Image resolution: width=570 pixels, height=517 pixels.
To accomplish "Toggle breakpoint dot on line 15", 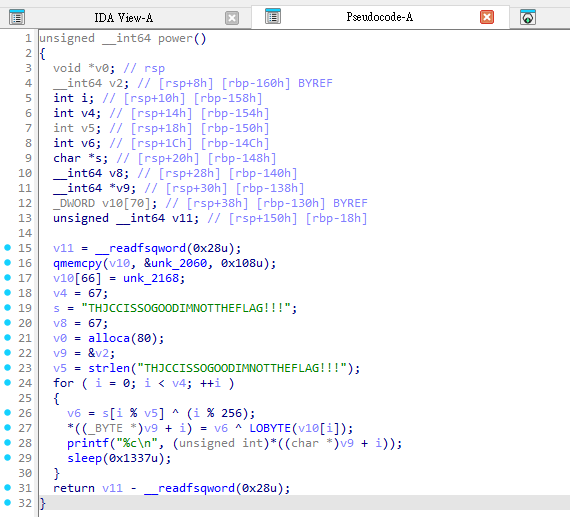I will click(7, 248).
